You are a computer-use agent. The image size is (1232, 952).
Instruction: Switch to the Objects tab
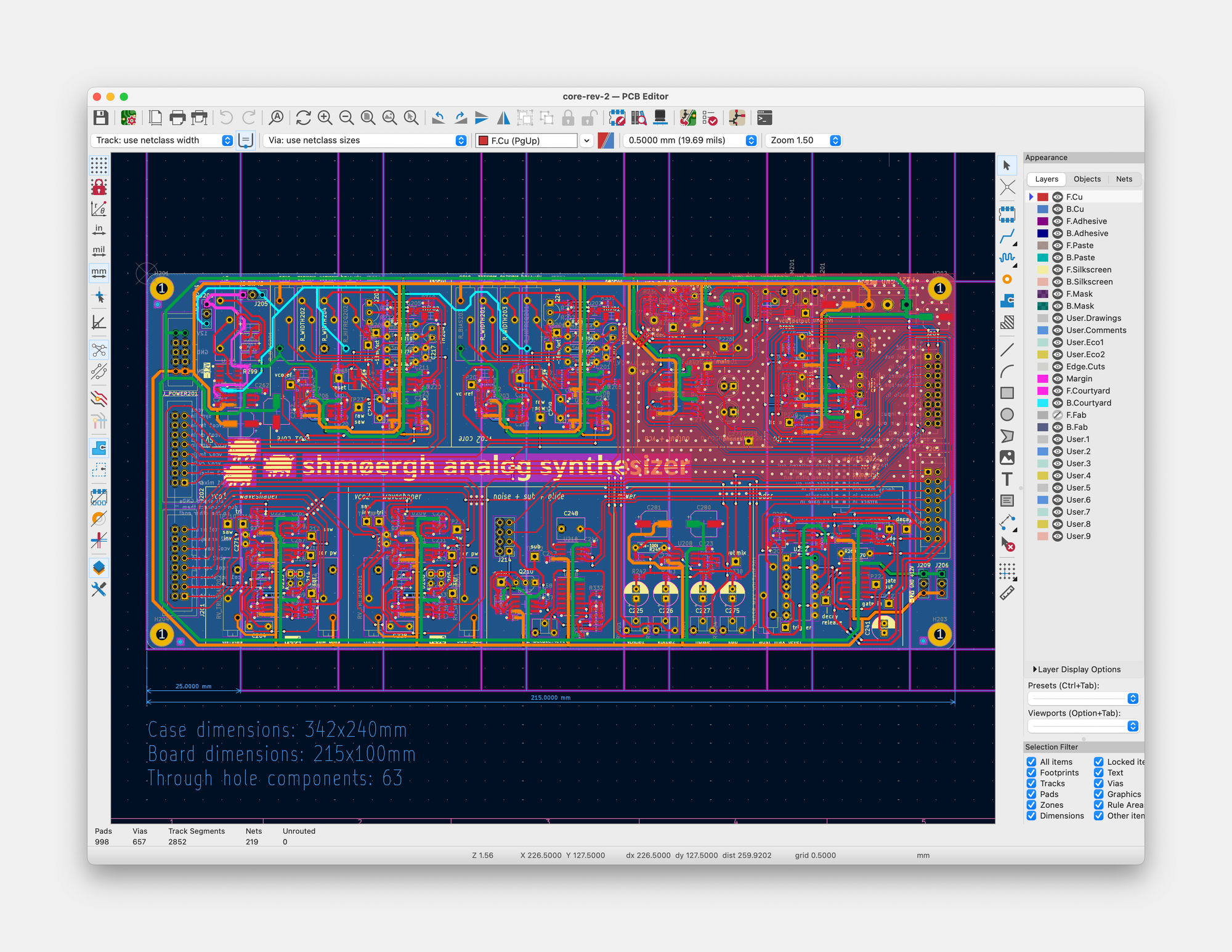click(1087, 179)
